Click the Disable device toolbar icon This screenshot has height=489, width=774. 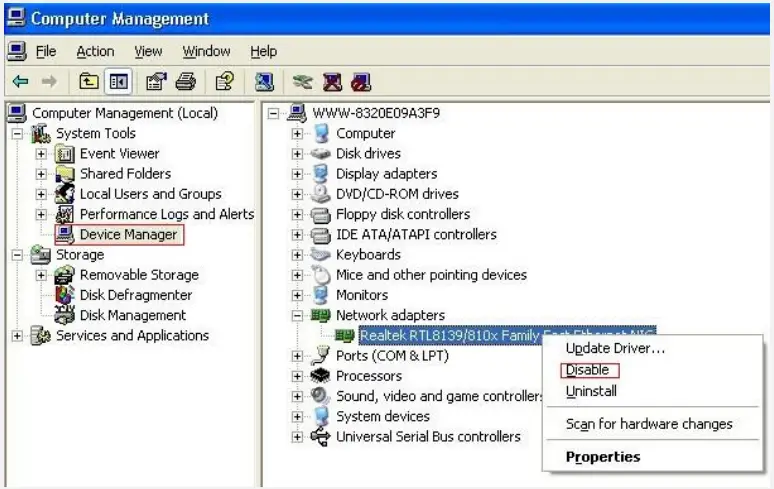(x=361, y=81)
